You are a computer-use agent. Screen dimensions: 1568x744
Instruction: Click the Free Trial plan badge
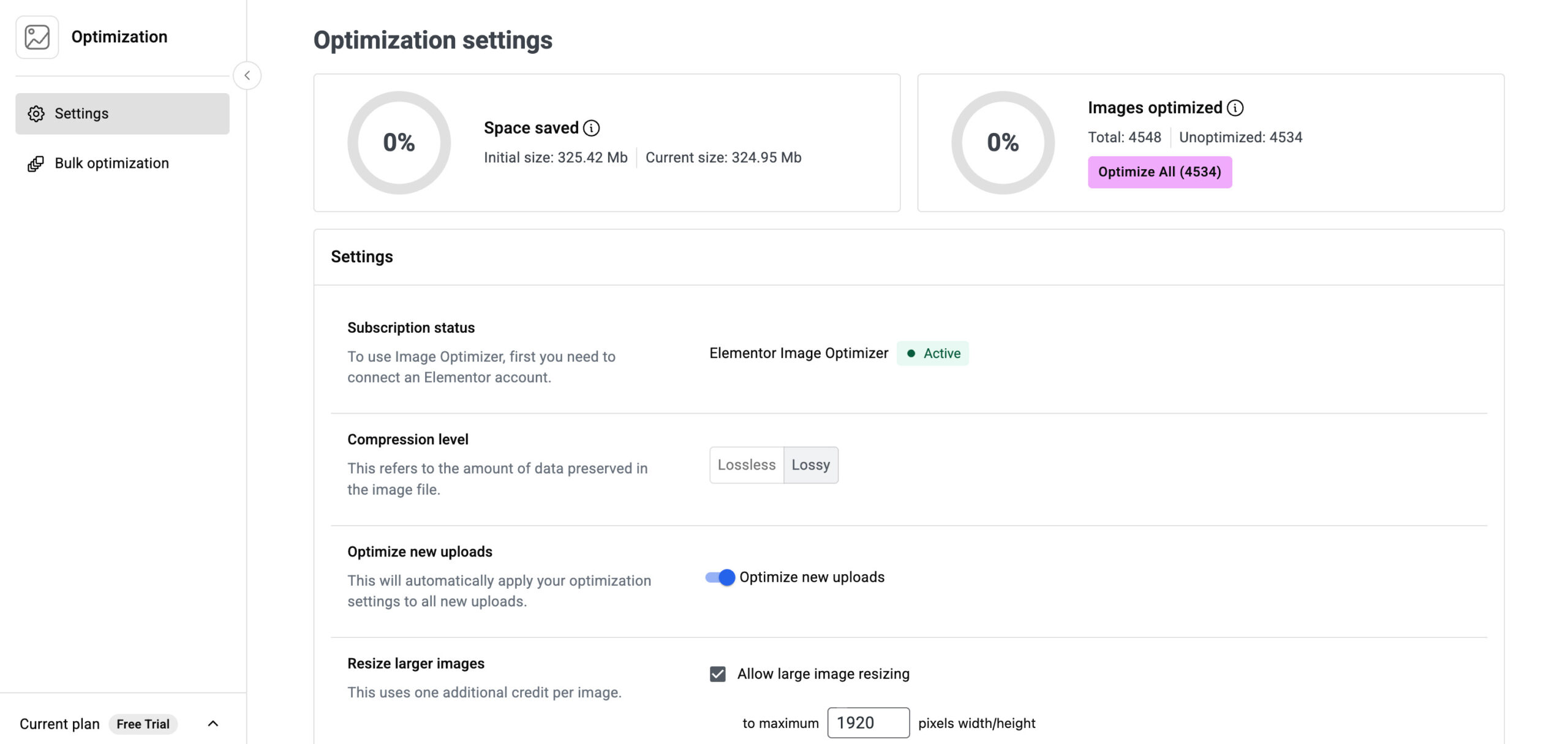tap(143, 724)
